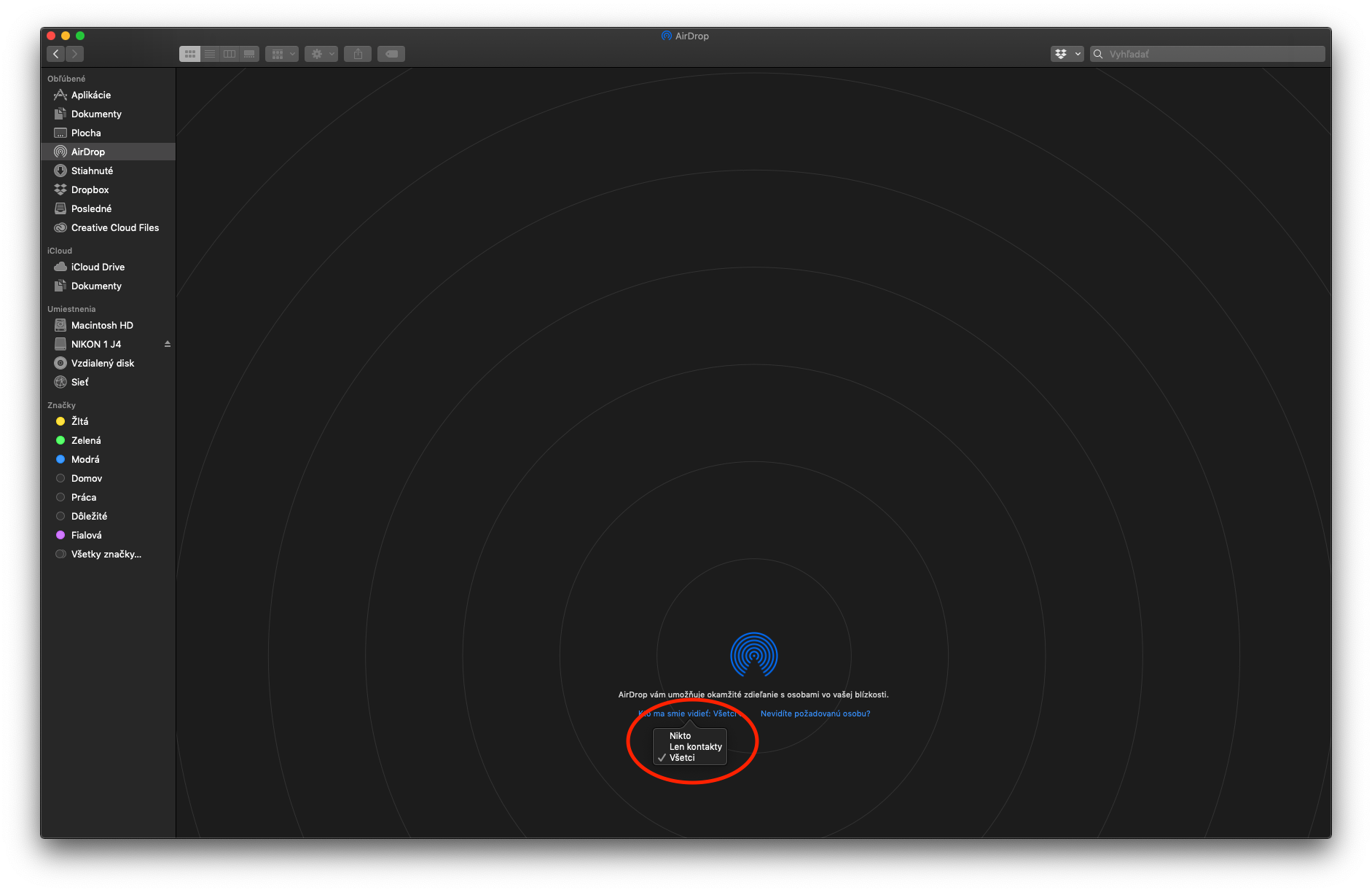Viewport: 1372px width, 892px height.
Task: Select the Práca tag
Action: 108,497
